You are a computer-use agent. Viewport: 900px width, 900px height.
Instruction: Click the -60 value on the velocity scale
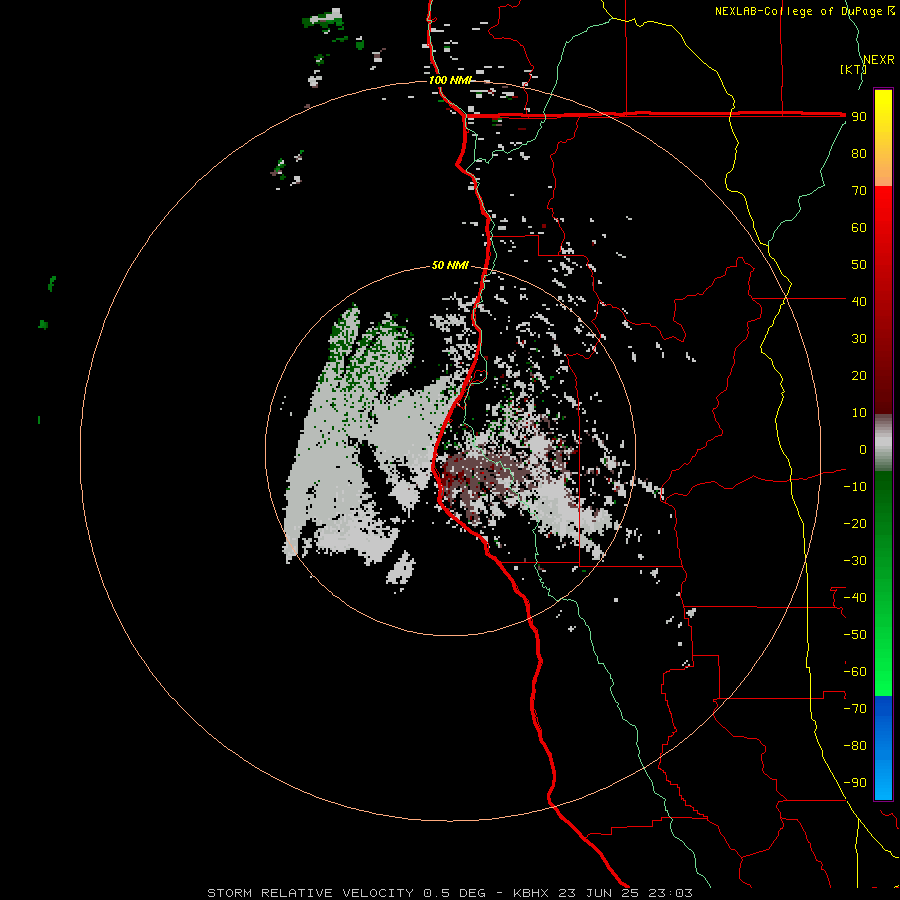(855, 672)
